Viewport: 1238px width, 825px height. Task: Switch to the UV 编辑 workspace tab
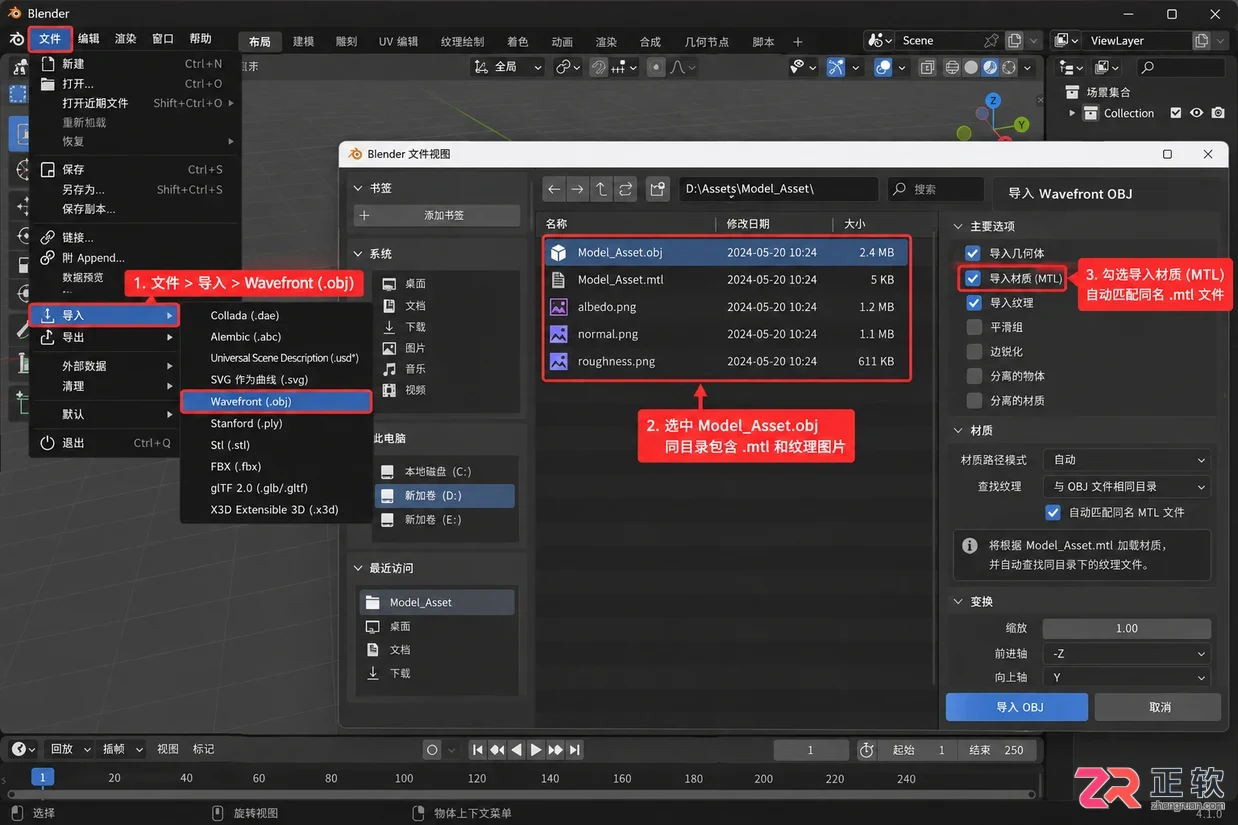398,41
